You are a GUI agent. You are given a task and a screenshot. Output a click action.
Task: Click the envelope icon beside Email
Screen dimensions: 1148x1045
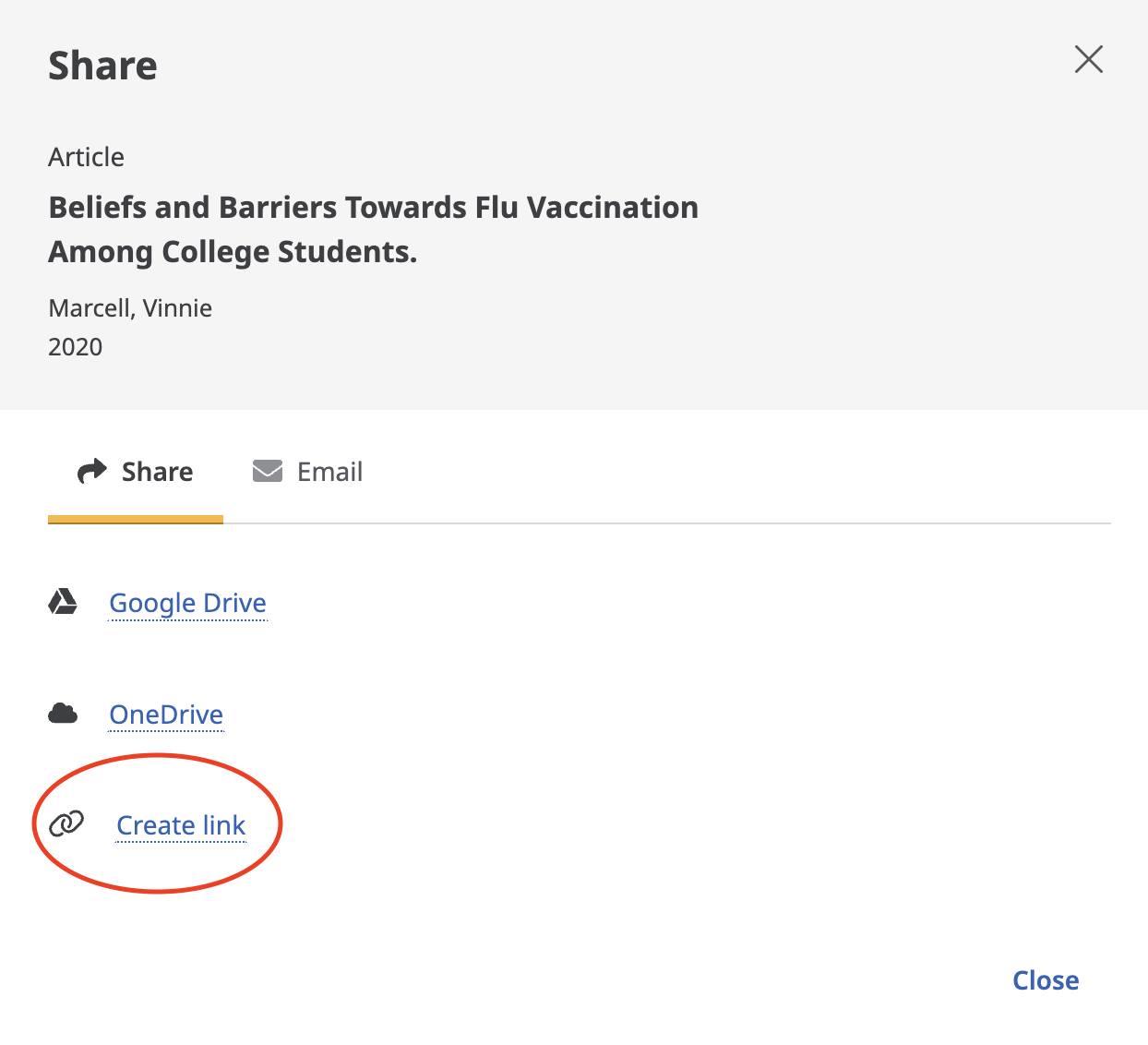click(x=268, y=472)
